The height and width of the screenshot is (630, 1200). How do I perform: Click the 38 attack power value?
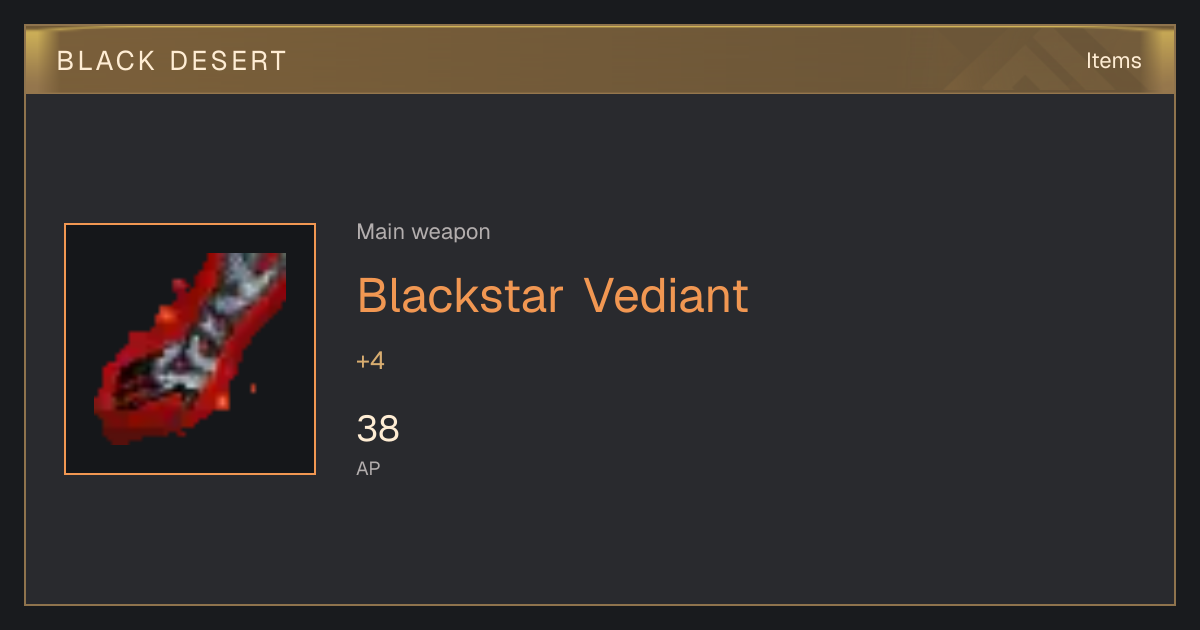(x=378, y=429)
